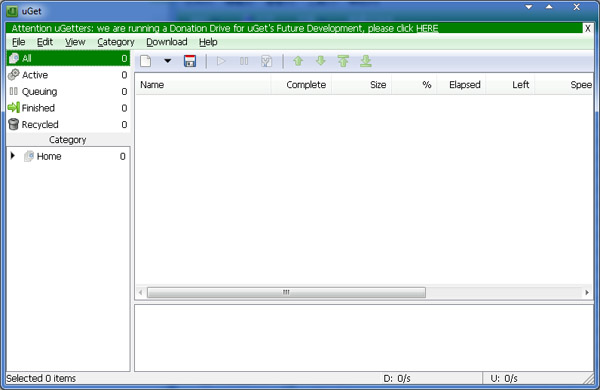Dismiss the donation banner with X
The width and height of the screenshot is (600, 390).
pos(588,28)
